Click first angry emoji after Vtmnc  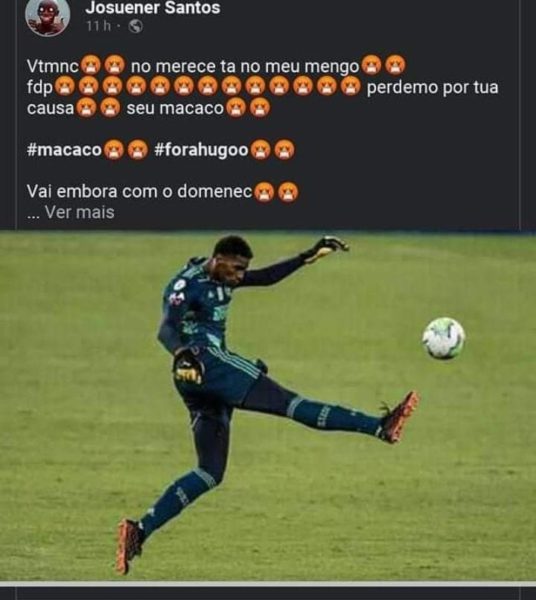(x=91, y=65)
